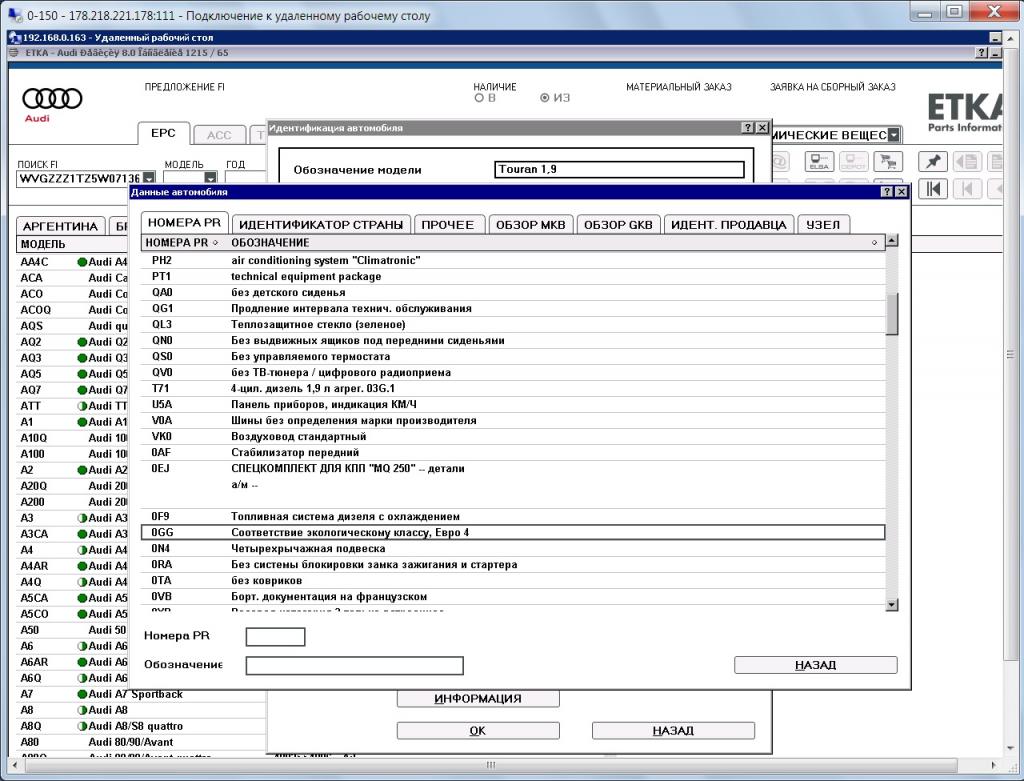
Task: Select the AQ5 model row
Action: (x=72, y=374)
